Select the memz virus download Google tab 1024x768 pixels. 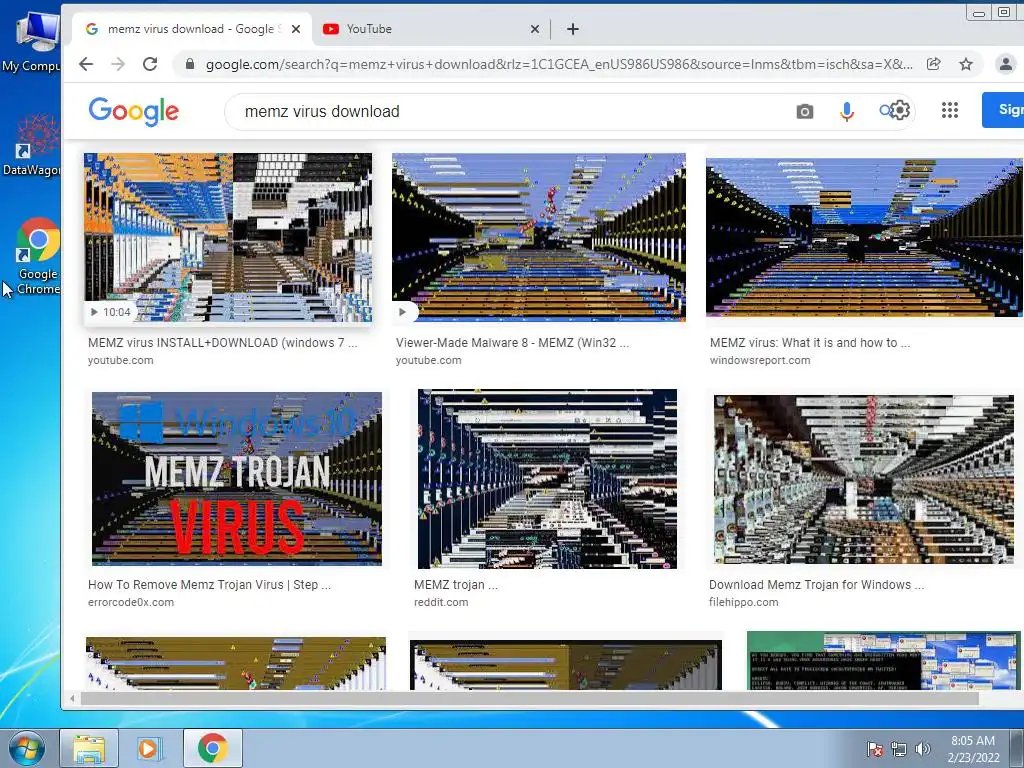192,29
